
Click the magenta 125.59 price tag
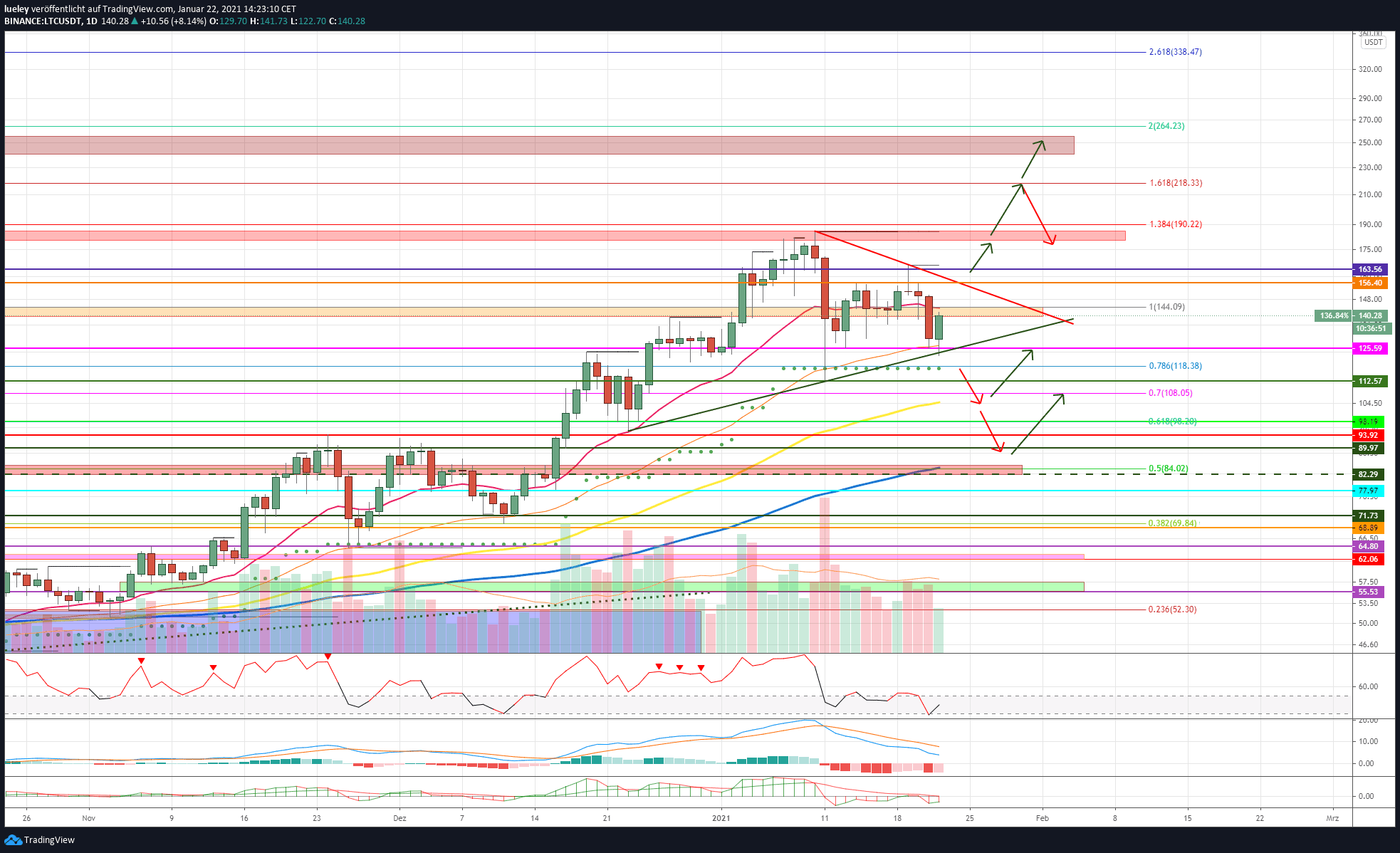pos(1369,349)
